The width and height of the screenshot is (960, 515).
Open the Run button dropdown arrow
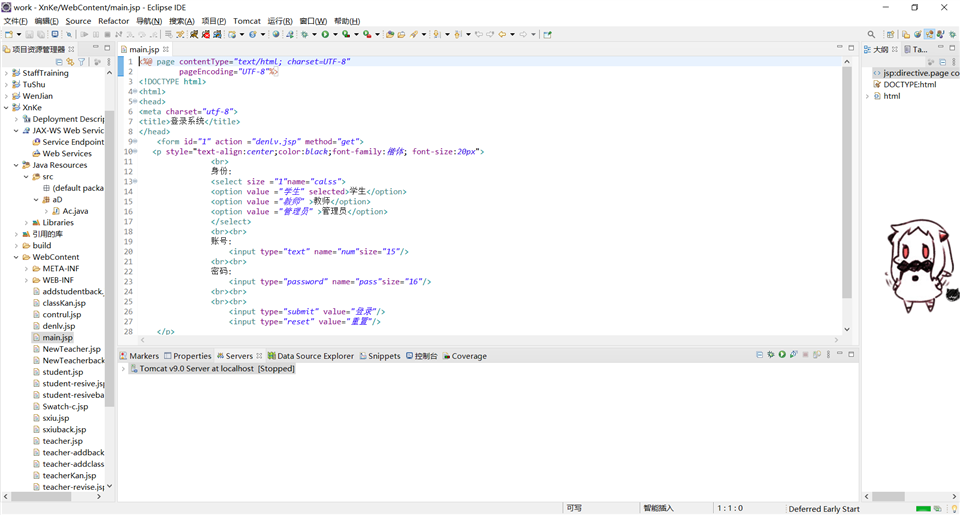click(336, 34)
